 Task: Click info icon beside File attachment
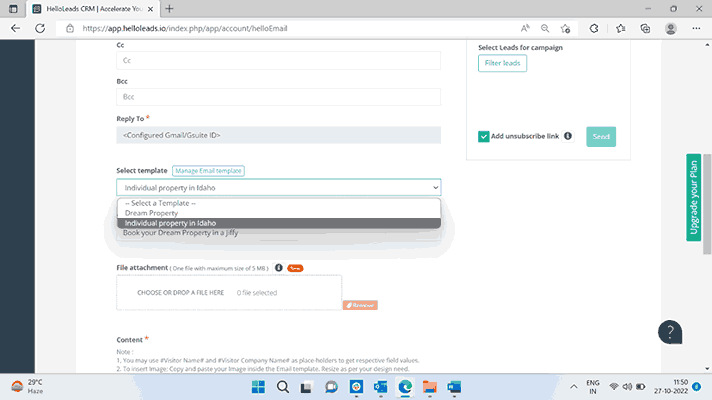(278, 268)
